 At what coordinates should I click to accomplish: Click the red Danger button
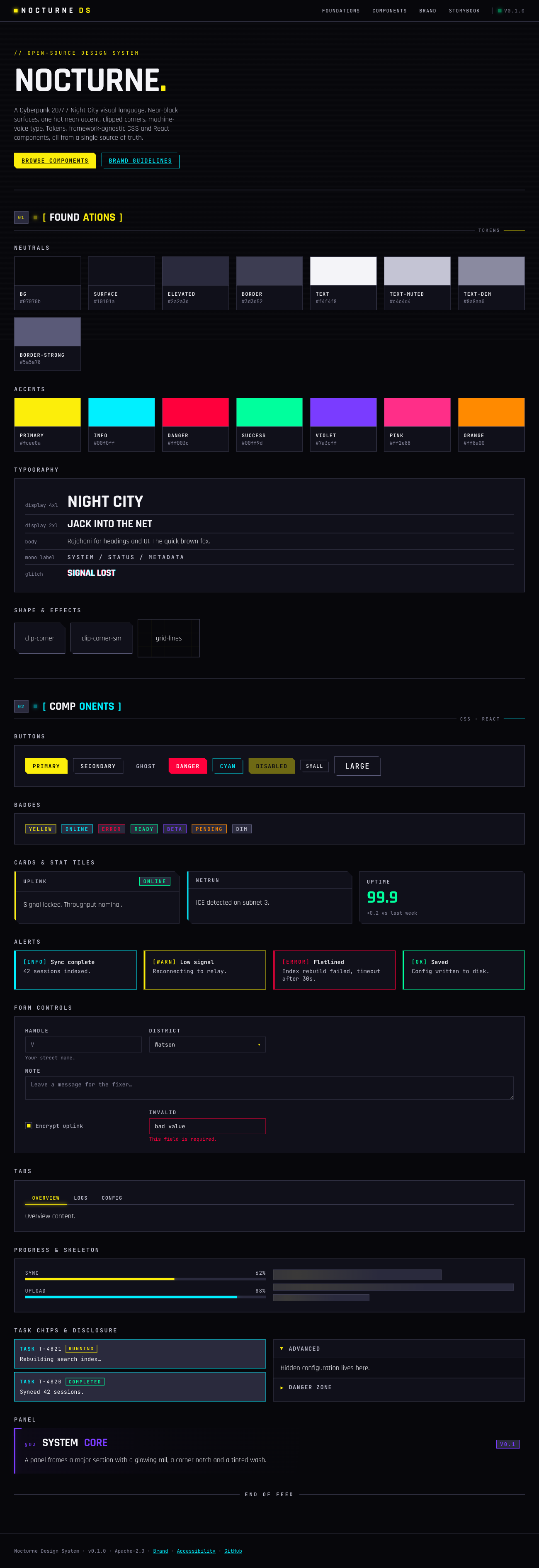[x=188, y=766]
